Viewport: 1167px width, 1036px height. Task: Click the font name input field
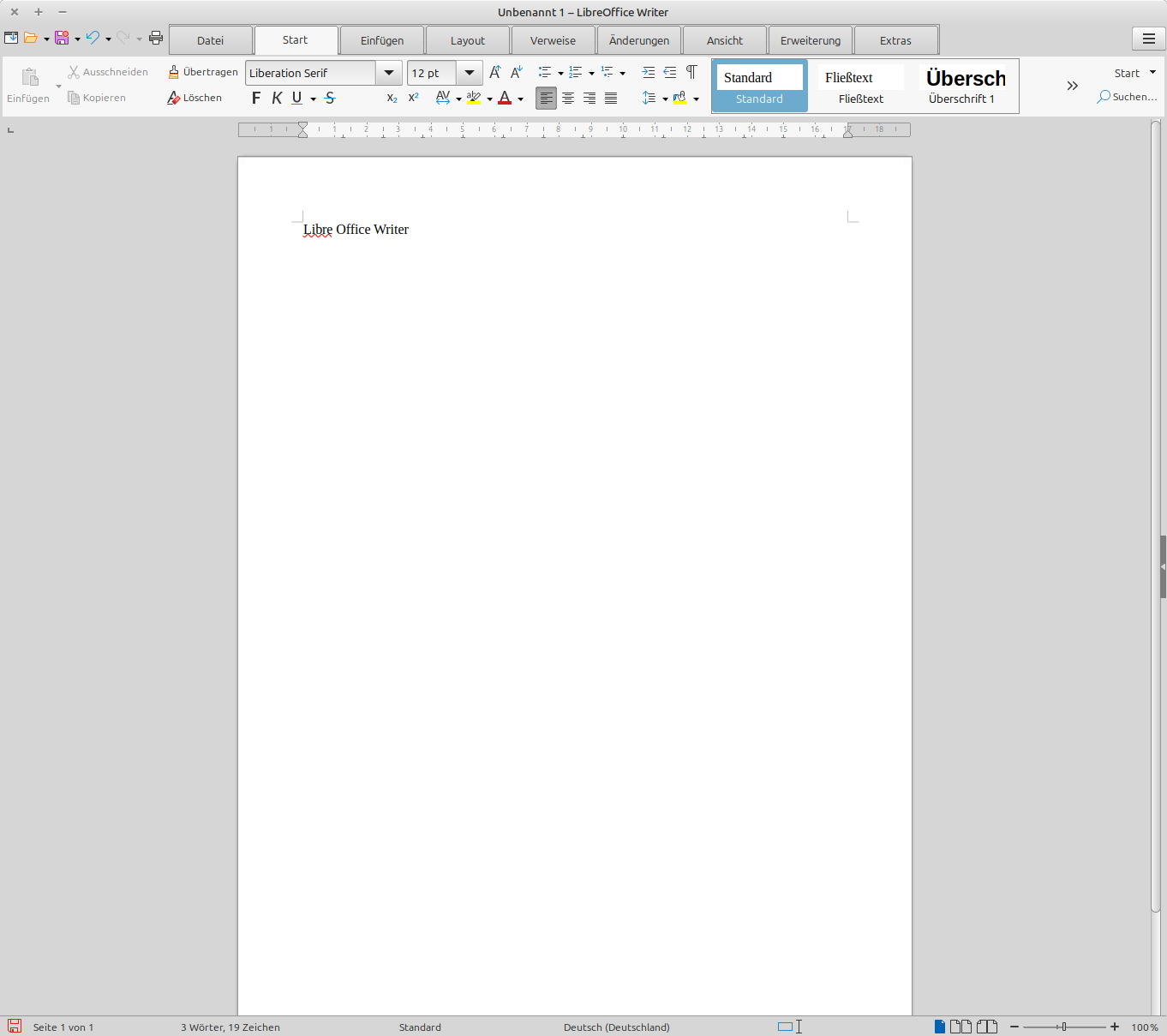tap(310, 73)
